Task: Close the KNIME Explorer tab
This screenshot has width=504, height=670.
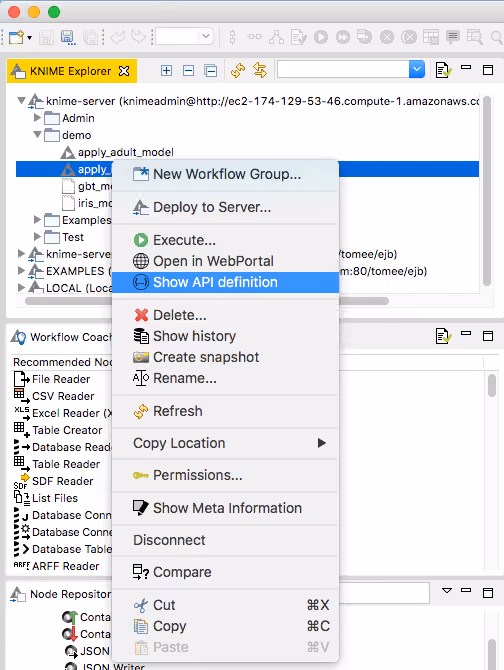Action: click(124, 71)
